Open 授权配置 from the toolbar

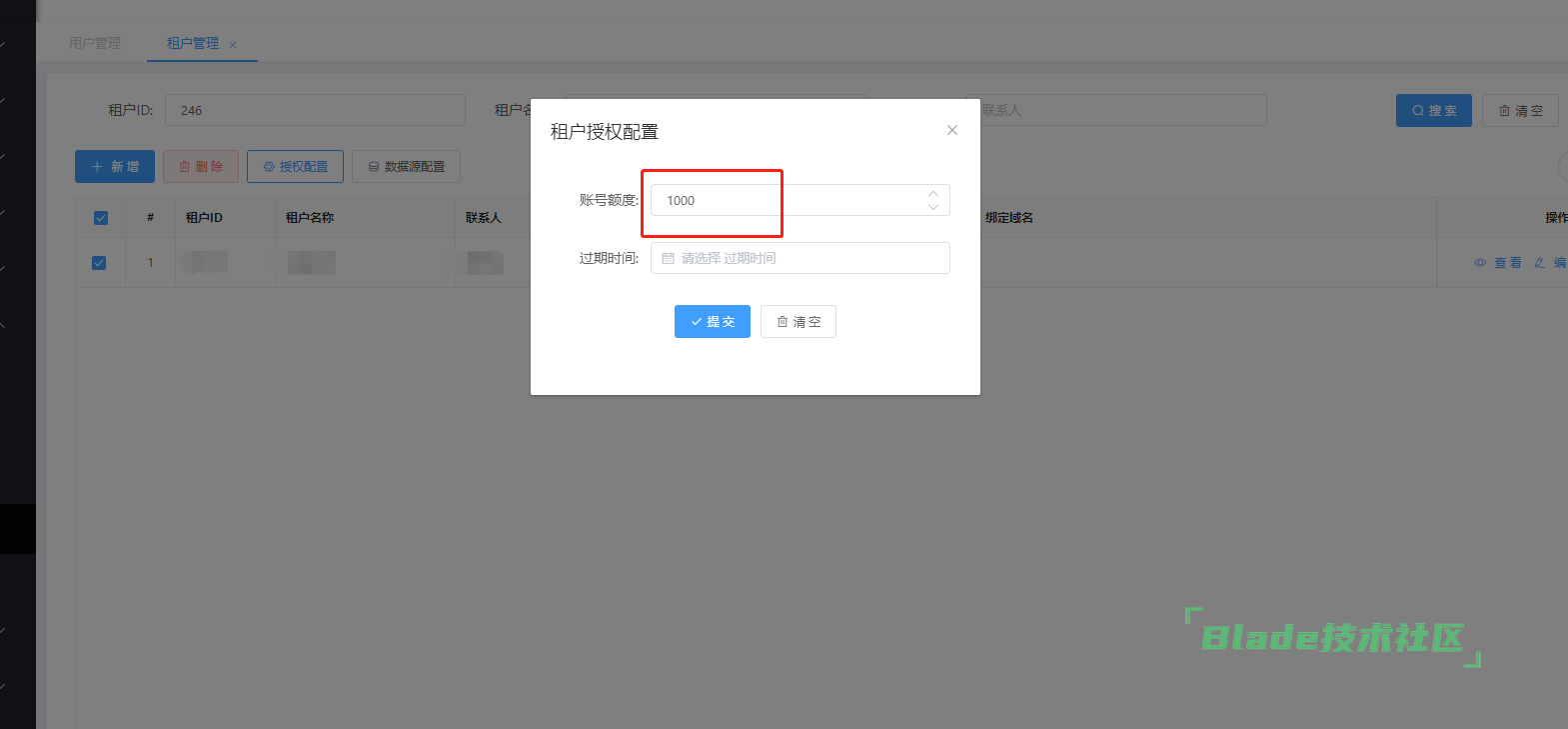[295, 166]
